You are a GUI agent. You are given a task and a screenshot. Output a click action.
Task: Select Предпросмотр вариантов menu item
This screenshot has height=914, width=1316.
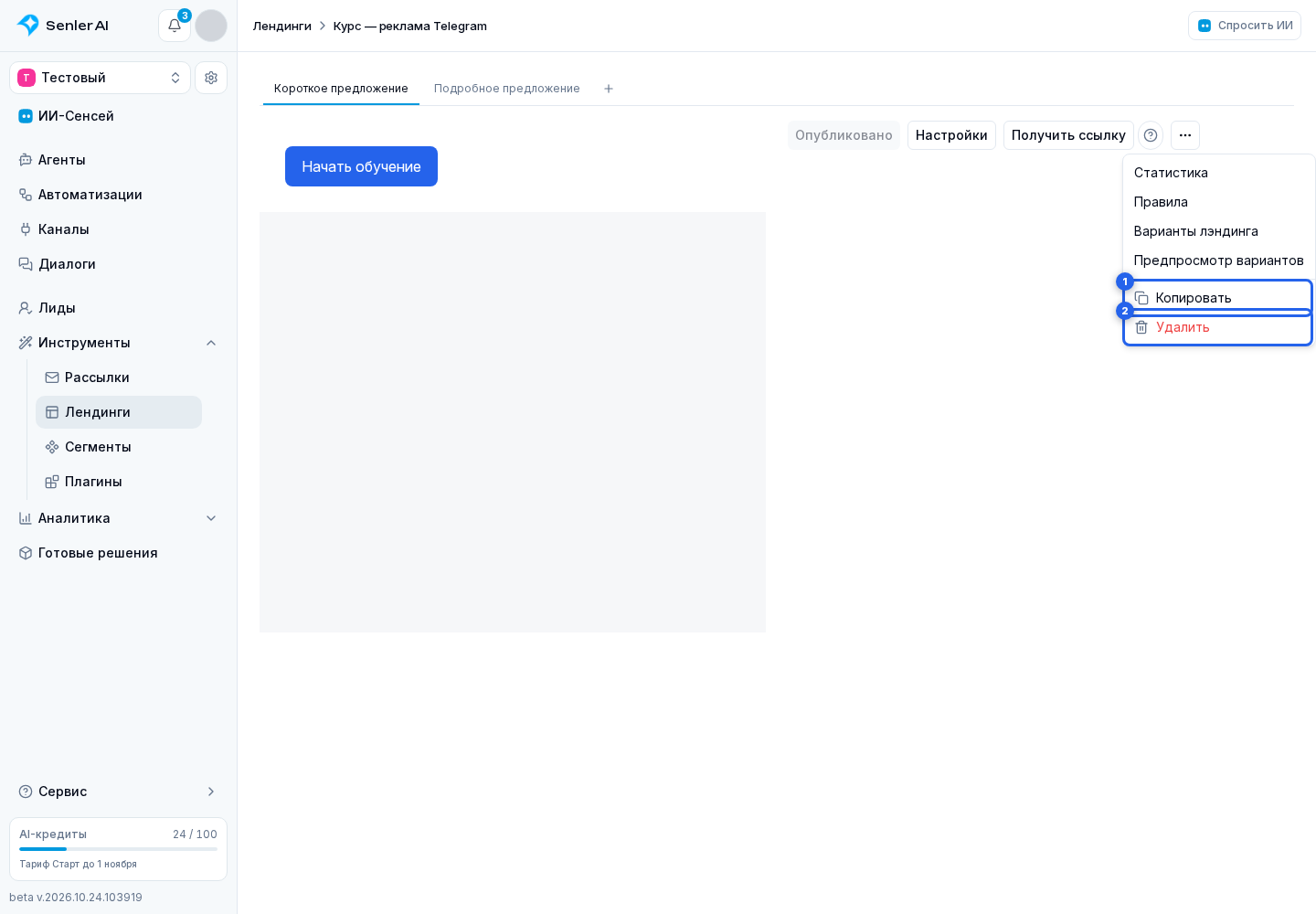(x=1219, y=260)
